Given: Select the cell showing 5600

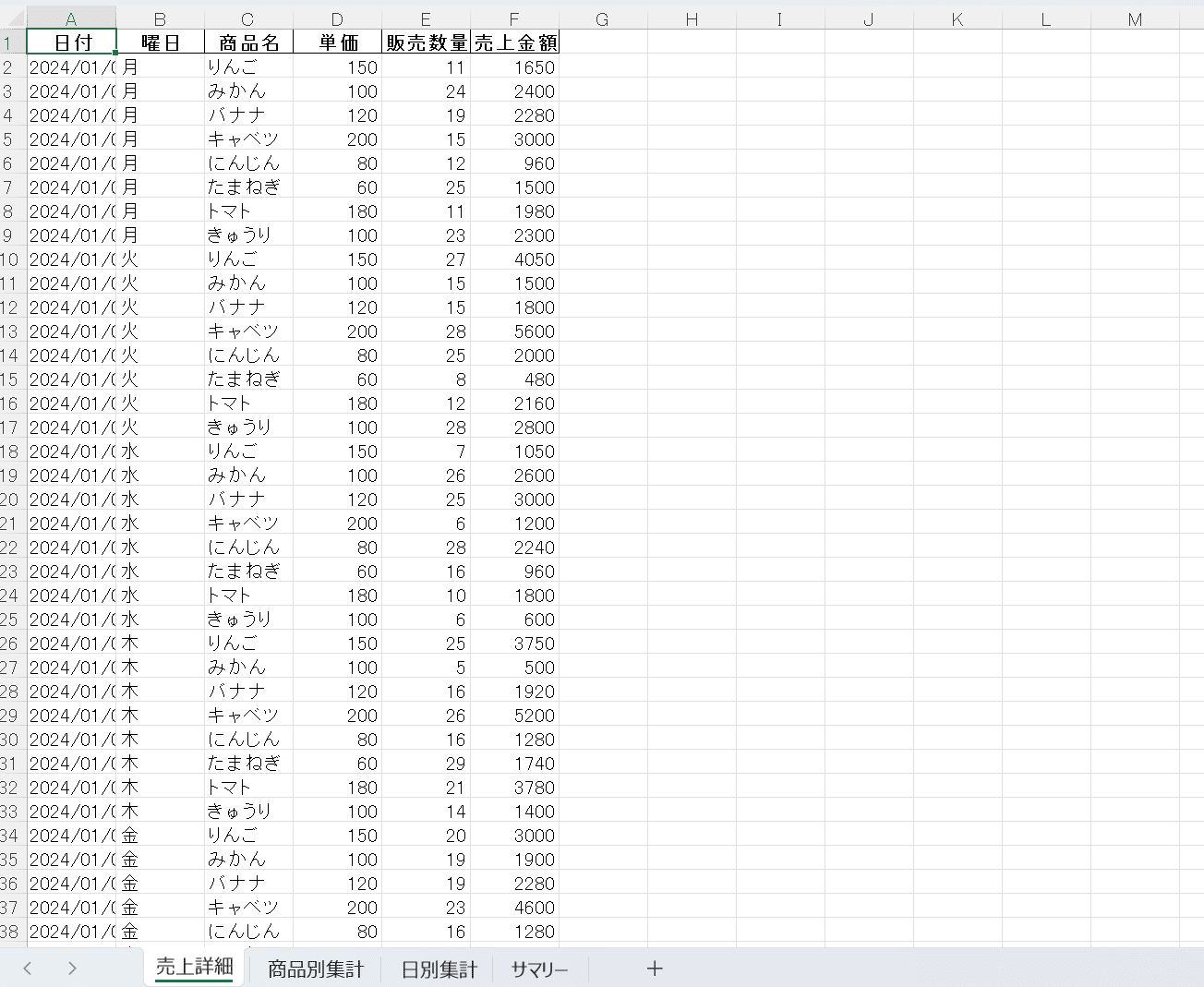Looking at the screenshot, I should (514, 331).
